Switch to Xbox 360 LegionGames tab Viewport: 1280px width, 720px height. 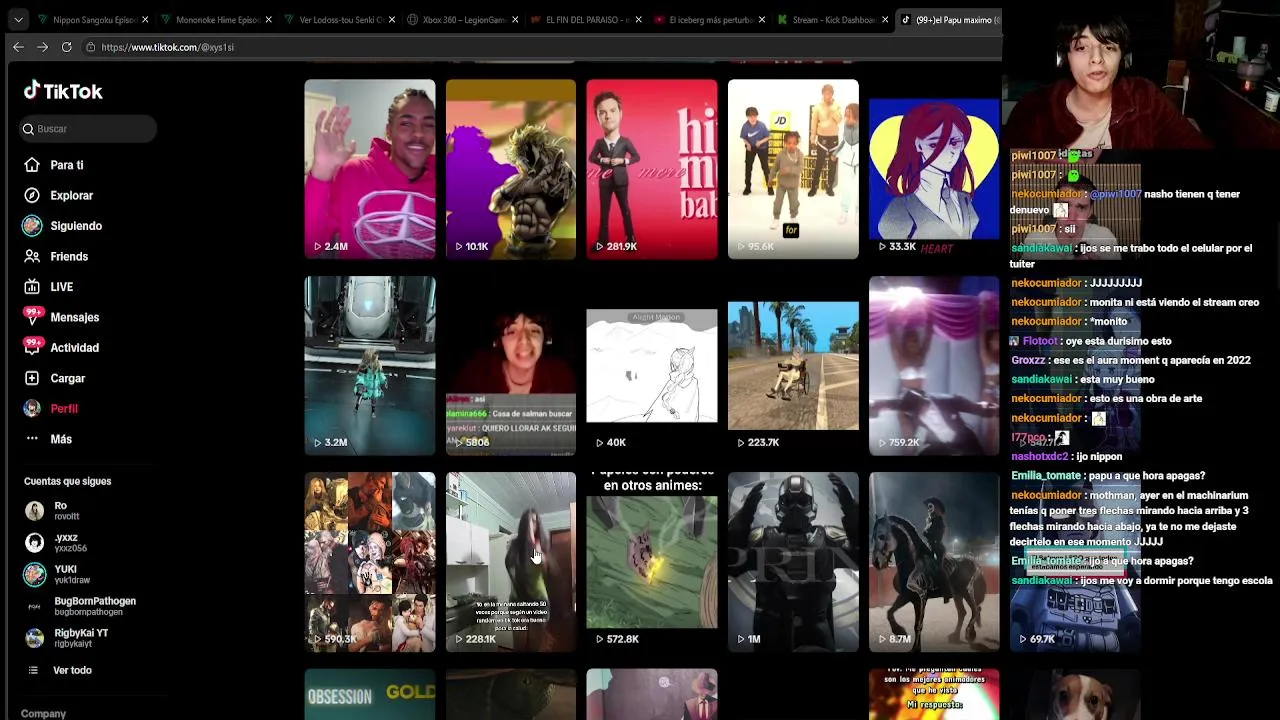(461, 20)
